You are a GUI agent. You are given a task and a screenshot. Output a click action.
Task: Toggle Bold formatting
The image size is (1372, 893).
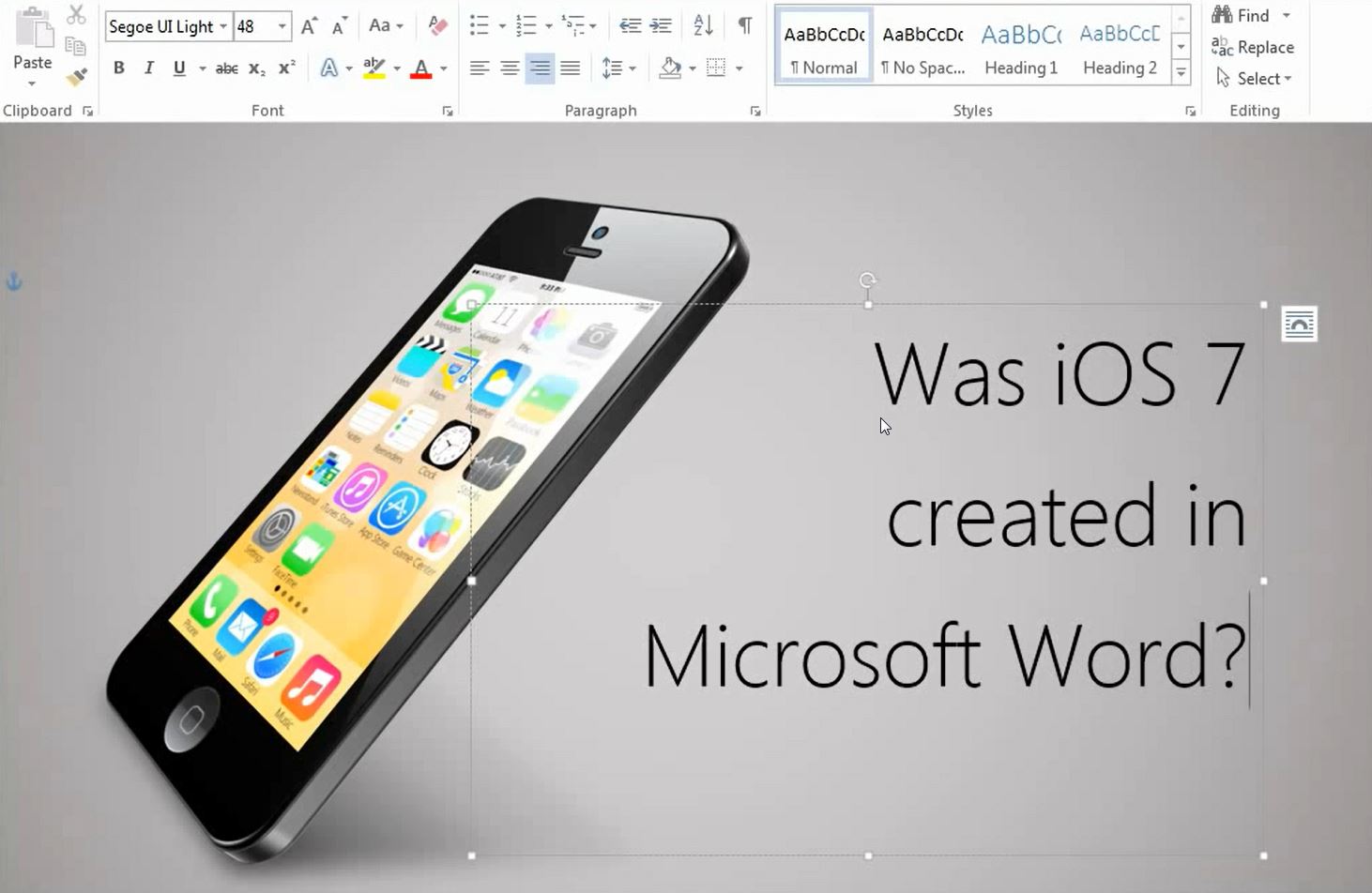(x=119, y=68)
